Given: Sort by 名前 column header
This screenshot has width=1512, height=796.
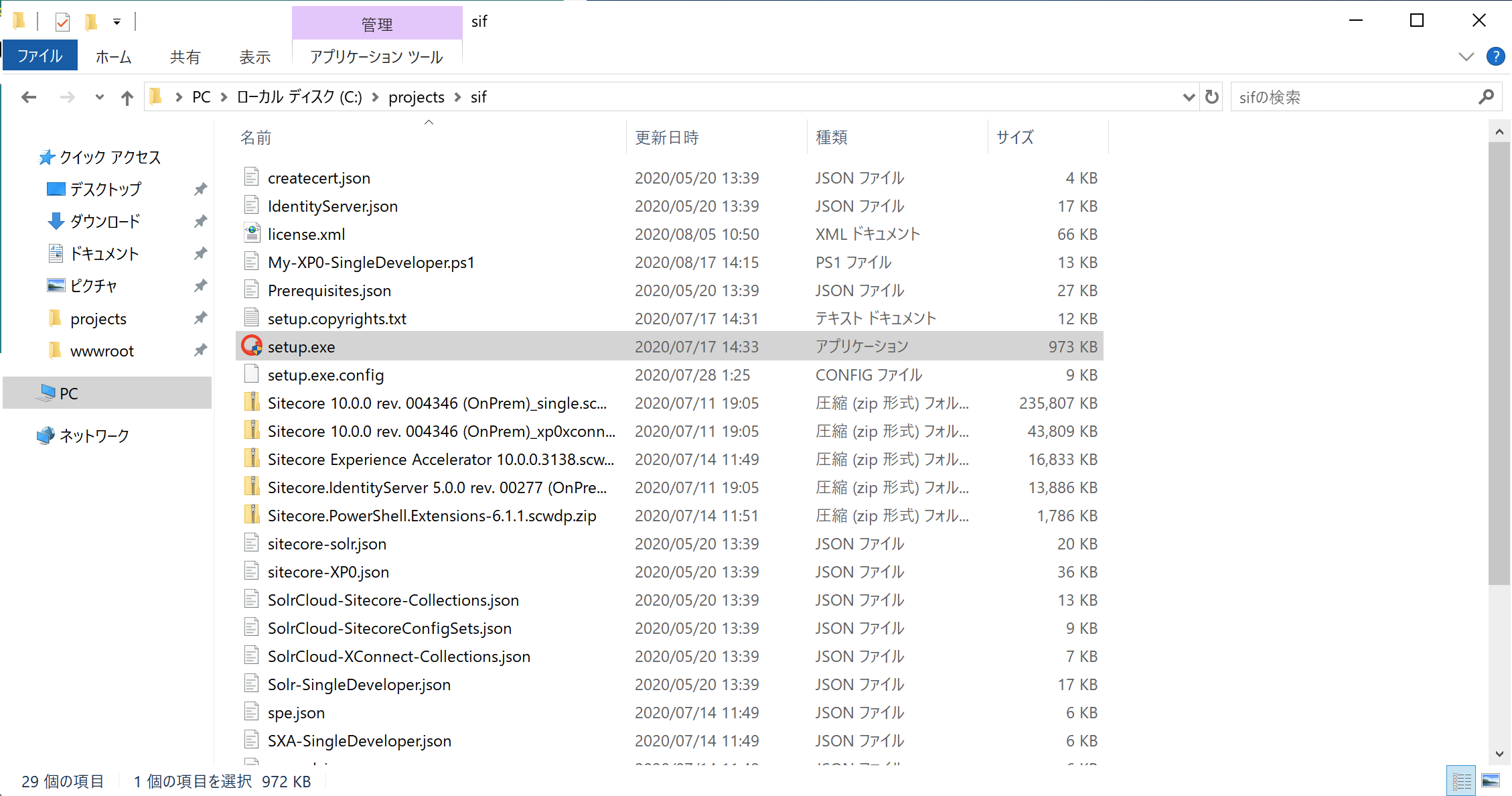Looking at the screenshot, I should pyautogui.click(x=256, y=137).
